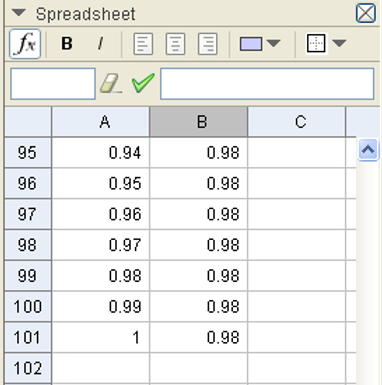This screenshot has width=382, height=385.
Task: Select cell with value 0.95
Action: tap(101, 183)
